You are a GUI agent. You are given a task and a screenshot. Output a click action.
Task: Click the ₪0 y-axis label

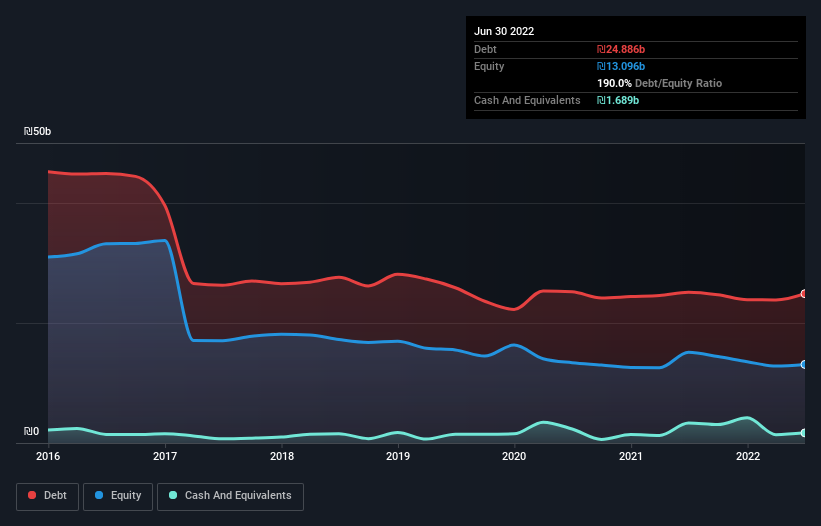coord(31,431)
